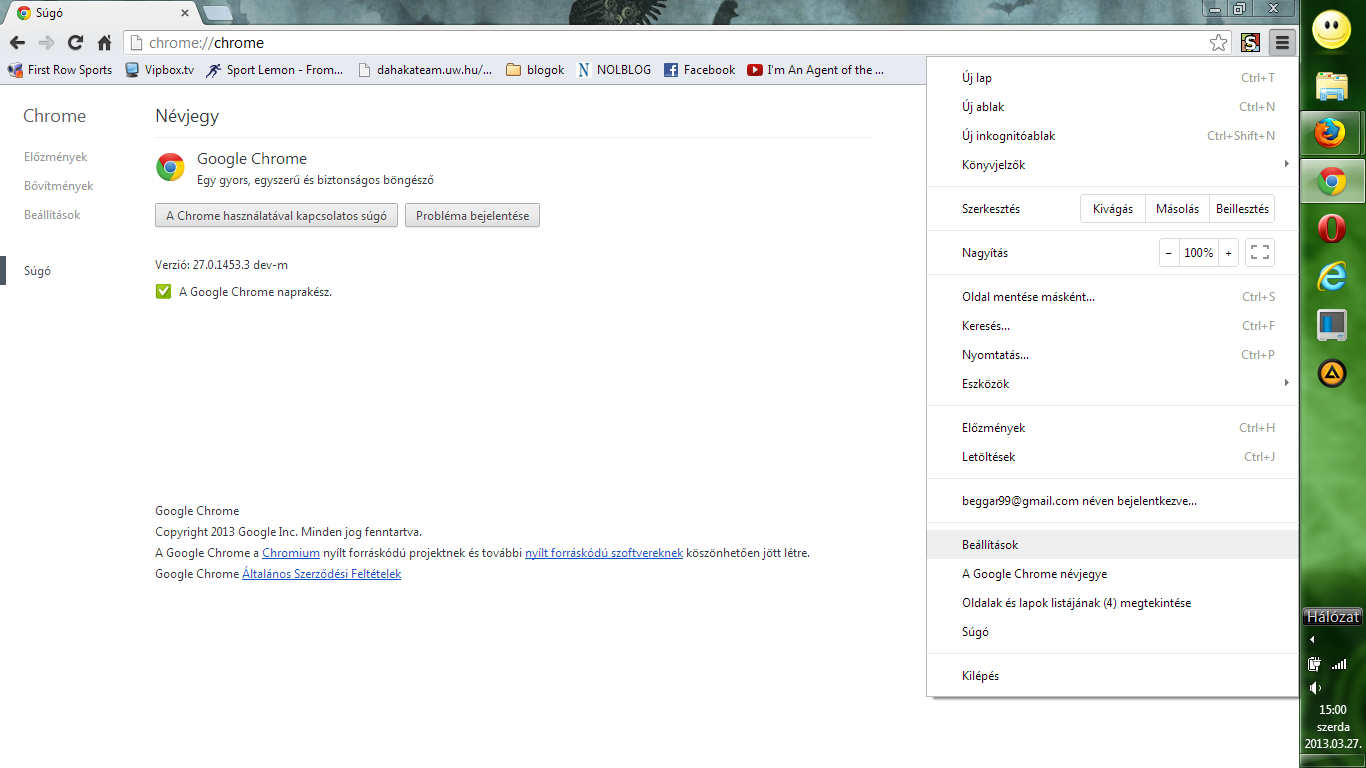Click the Beillesztés edit button
The width and height of the screenshot is (1366, 768).
pyautogui.click(x=1242, y=209)
